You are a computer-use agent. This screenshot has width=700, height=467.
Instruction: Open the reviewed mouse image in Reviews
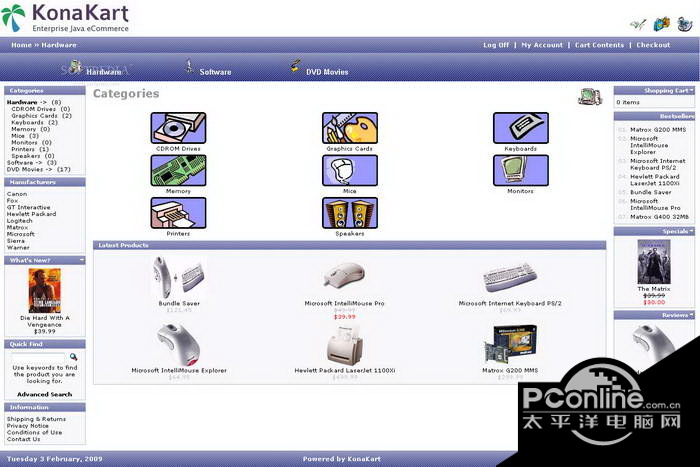654,343
